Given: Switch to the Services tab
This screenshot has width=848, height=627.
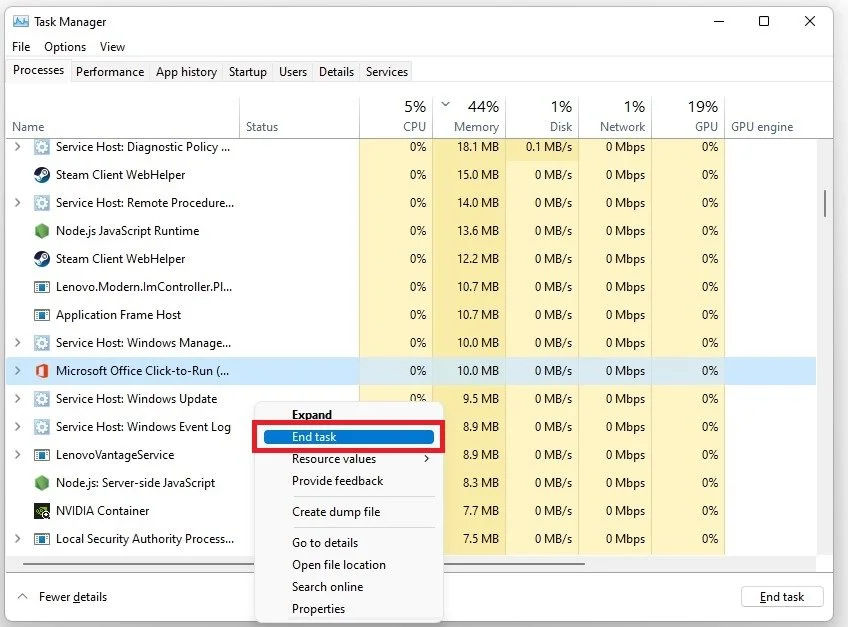Looking at the screenshot, I should point(387,72).
